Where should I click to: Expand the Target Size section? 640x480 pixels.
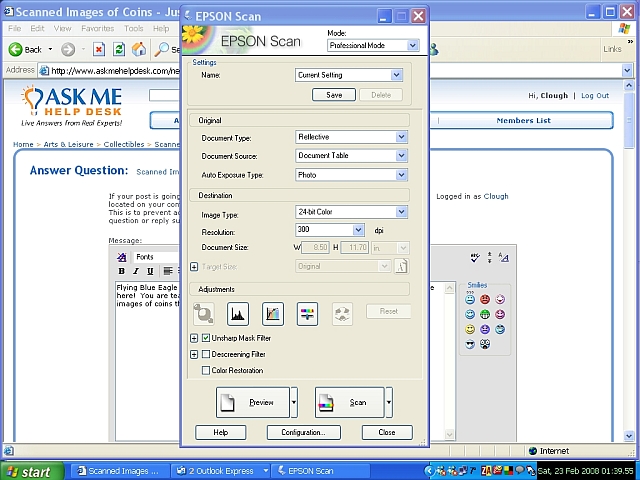[x=194, y=267]
